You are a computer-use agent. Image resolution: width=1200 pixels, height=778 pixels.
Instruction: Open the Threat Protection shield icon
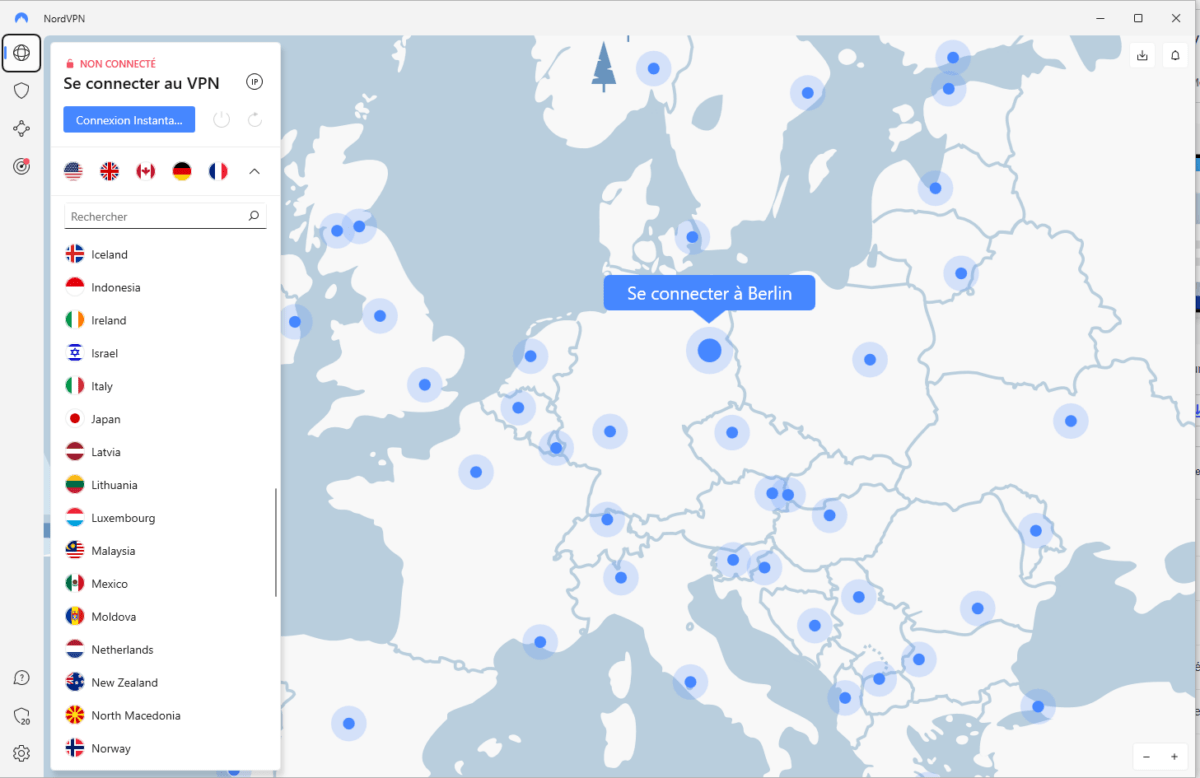[21, 91]
